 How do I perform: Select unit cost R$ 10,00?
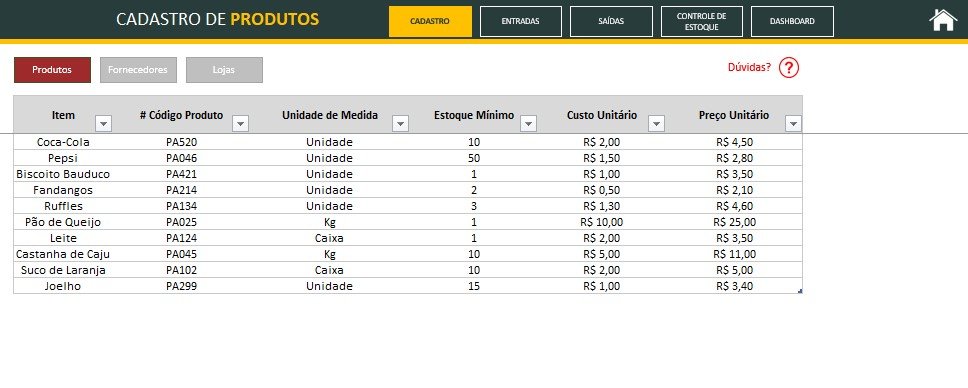(x=602, y=222)
